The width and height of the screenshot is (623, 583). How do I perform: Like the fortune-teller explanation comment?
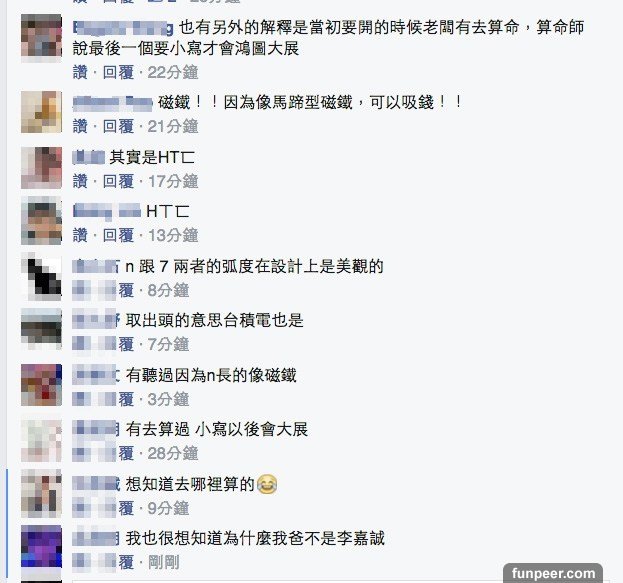[80, 72]
